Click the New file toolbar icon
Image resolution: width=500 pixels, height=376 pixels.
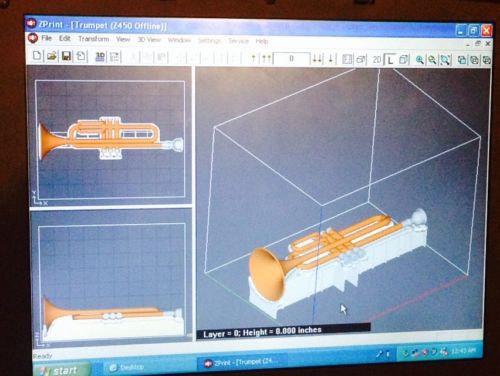[37, 56]
